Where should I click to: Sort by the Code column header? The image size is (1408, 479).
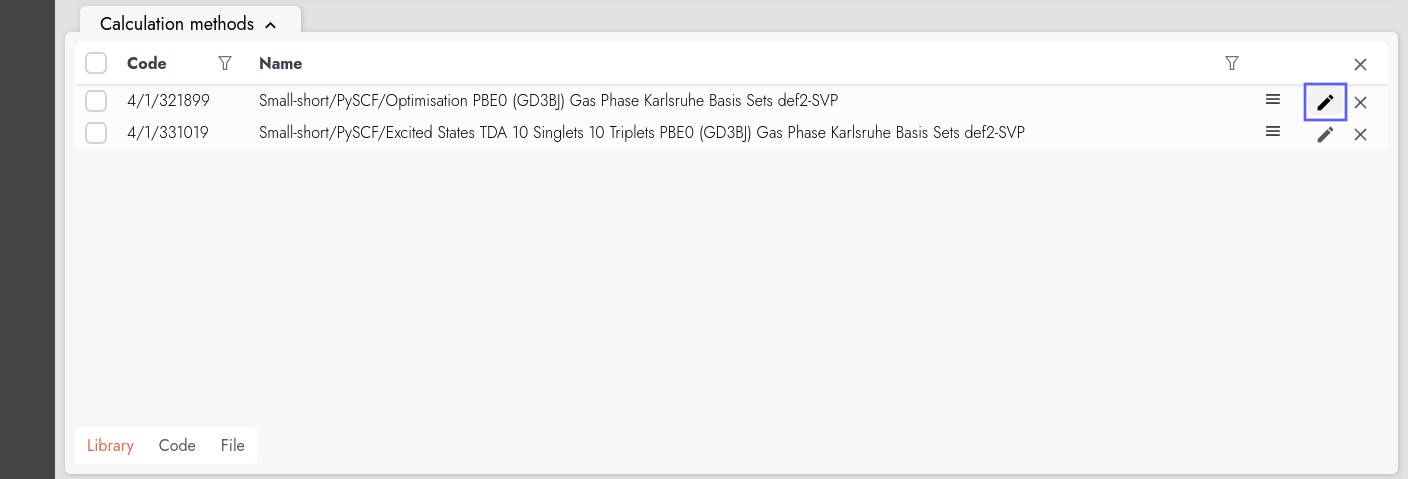[x=147, y=63]
